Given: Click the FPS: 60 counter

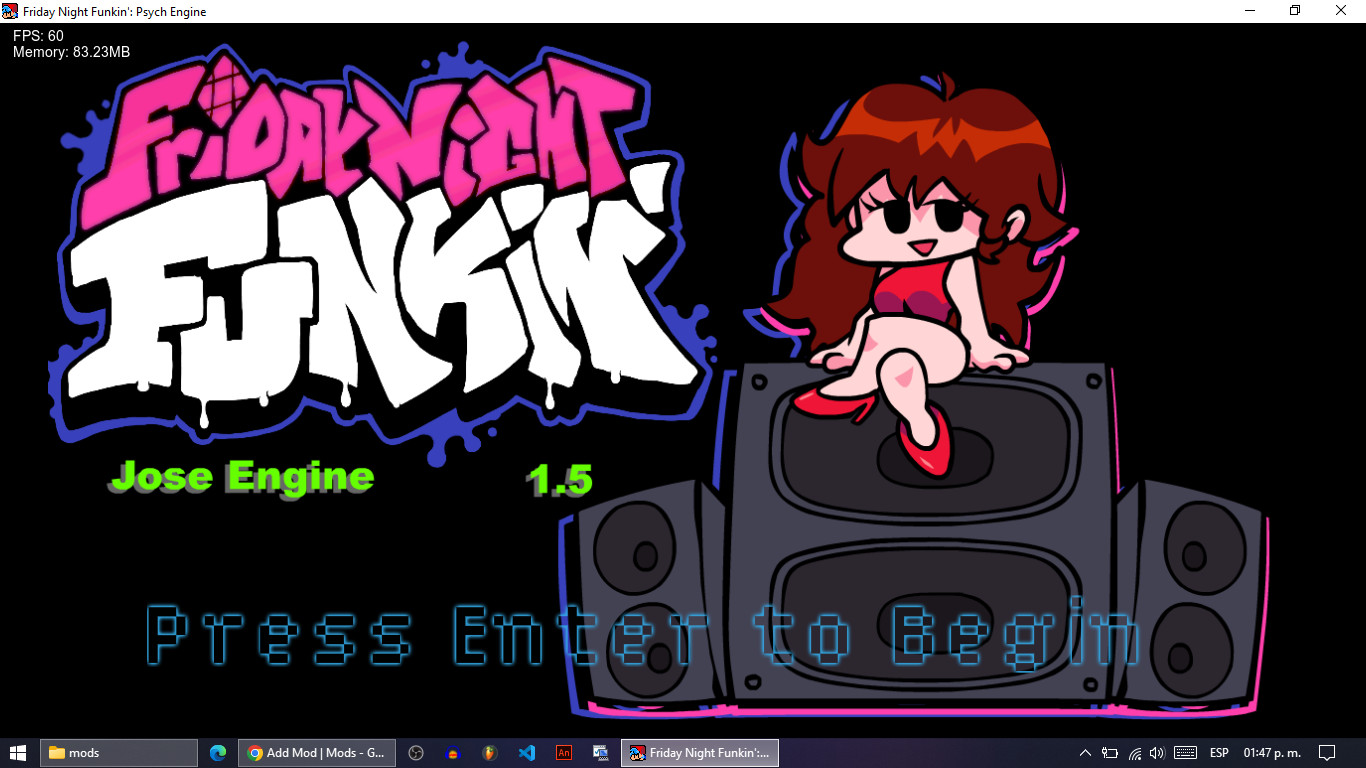Looking at the screenshot, I should (38, 36).
